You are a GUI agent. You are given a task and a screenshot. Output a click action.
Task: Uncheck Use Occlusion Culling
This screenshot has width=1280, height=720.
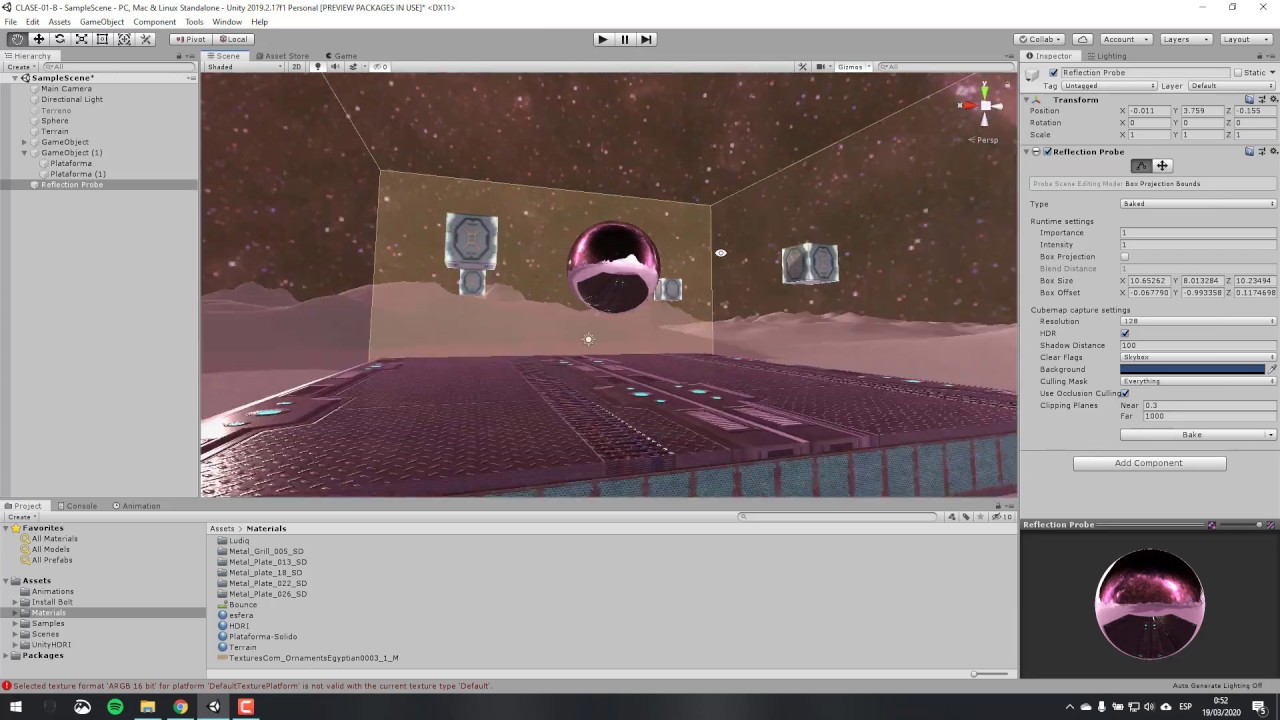coord(1125,393)
